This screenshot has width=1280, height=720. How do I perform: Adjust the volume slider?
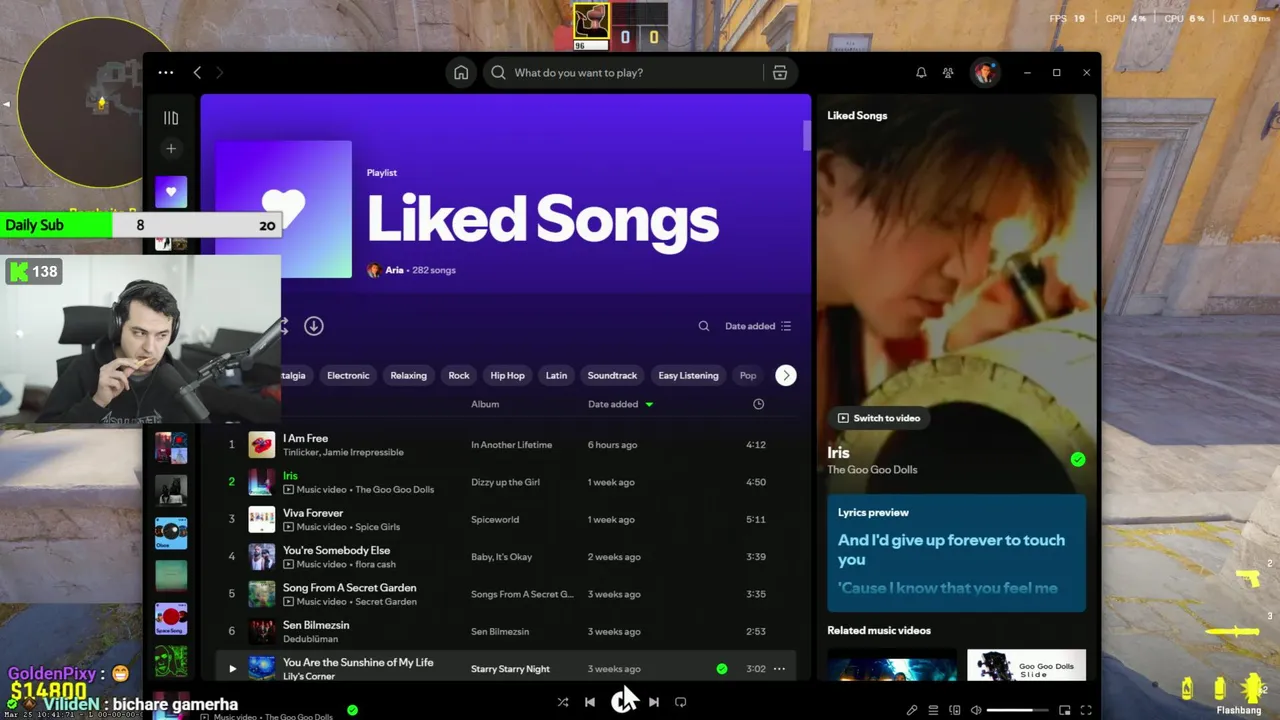1017,711
